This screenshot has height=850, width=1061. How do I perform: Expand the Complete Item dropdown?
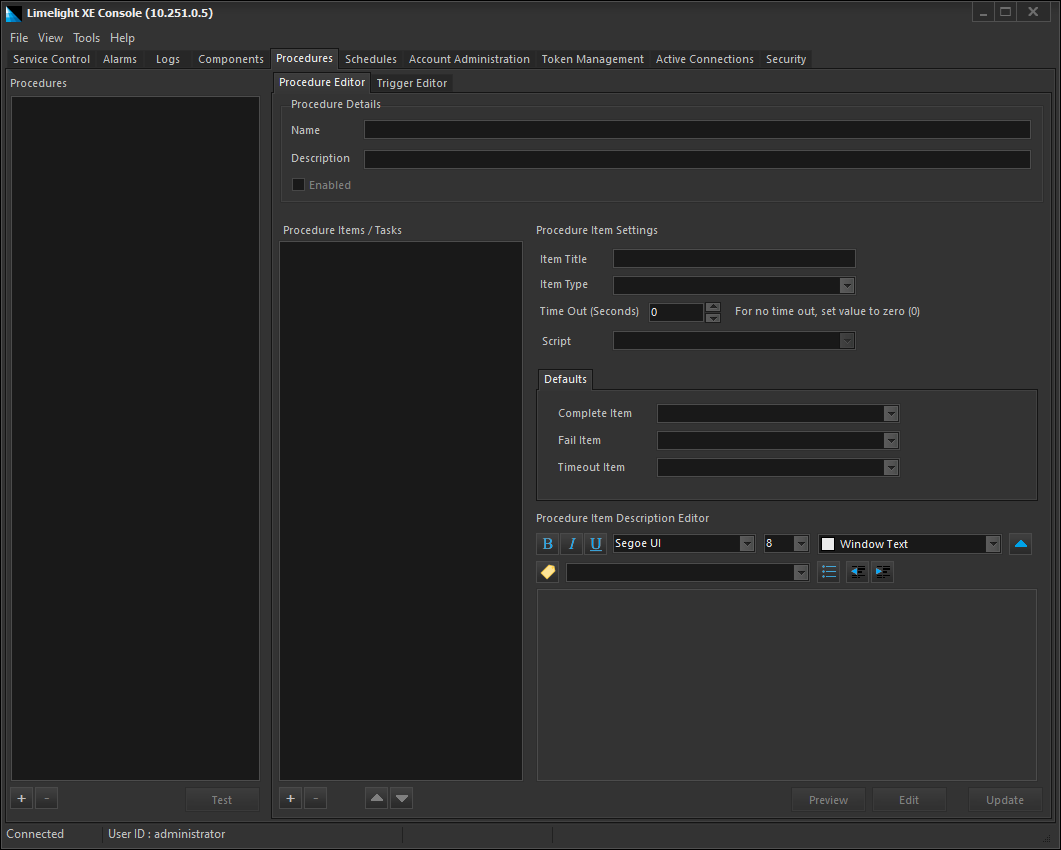click(x=891, y=413)
